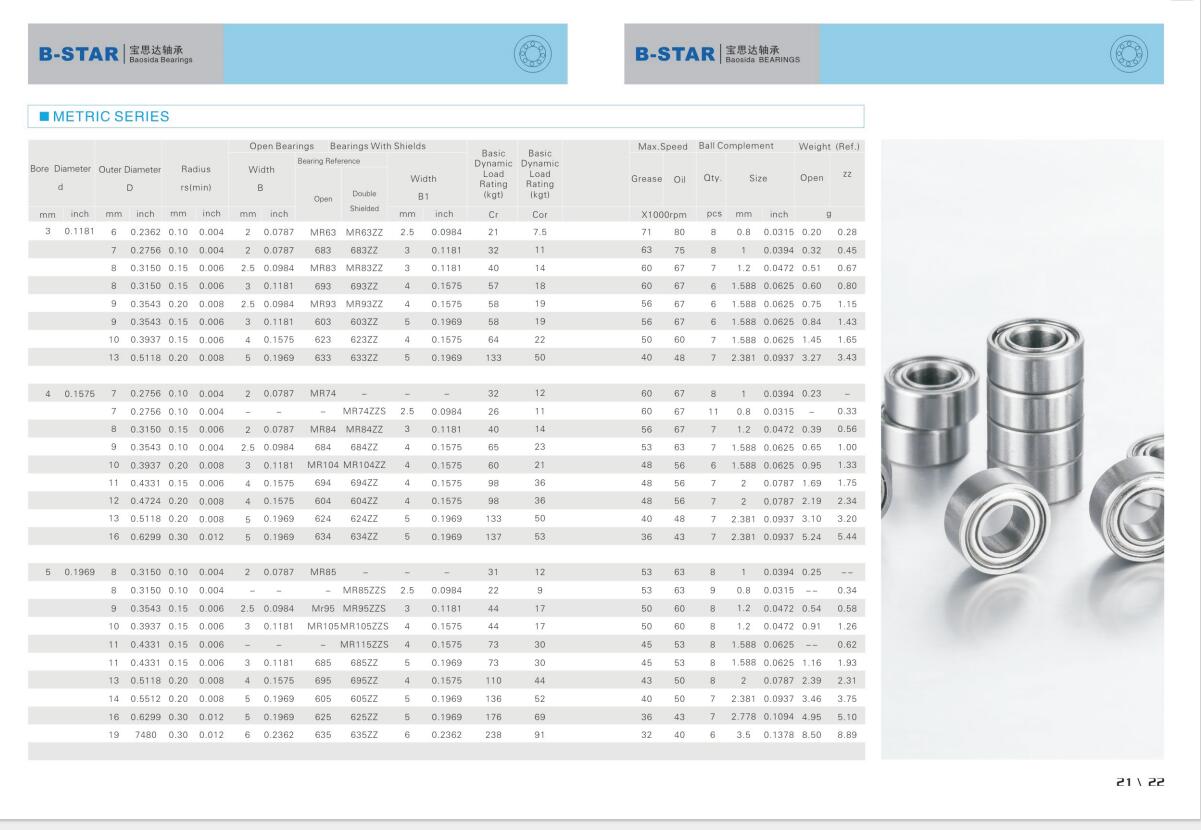This screenshot has width=1201, height=830.
Task: Click the page number 21 \ 22
Action: point(1140,783)
